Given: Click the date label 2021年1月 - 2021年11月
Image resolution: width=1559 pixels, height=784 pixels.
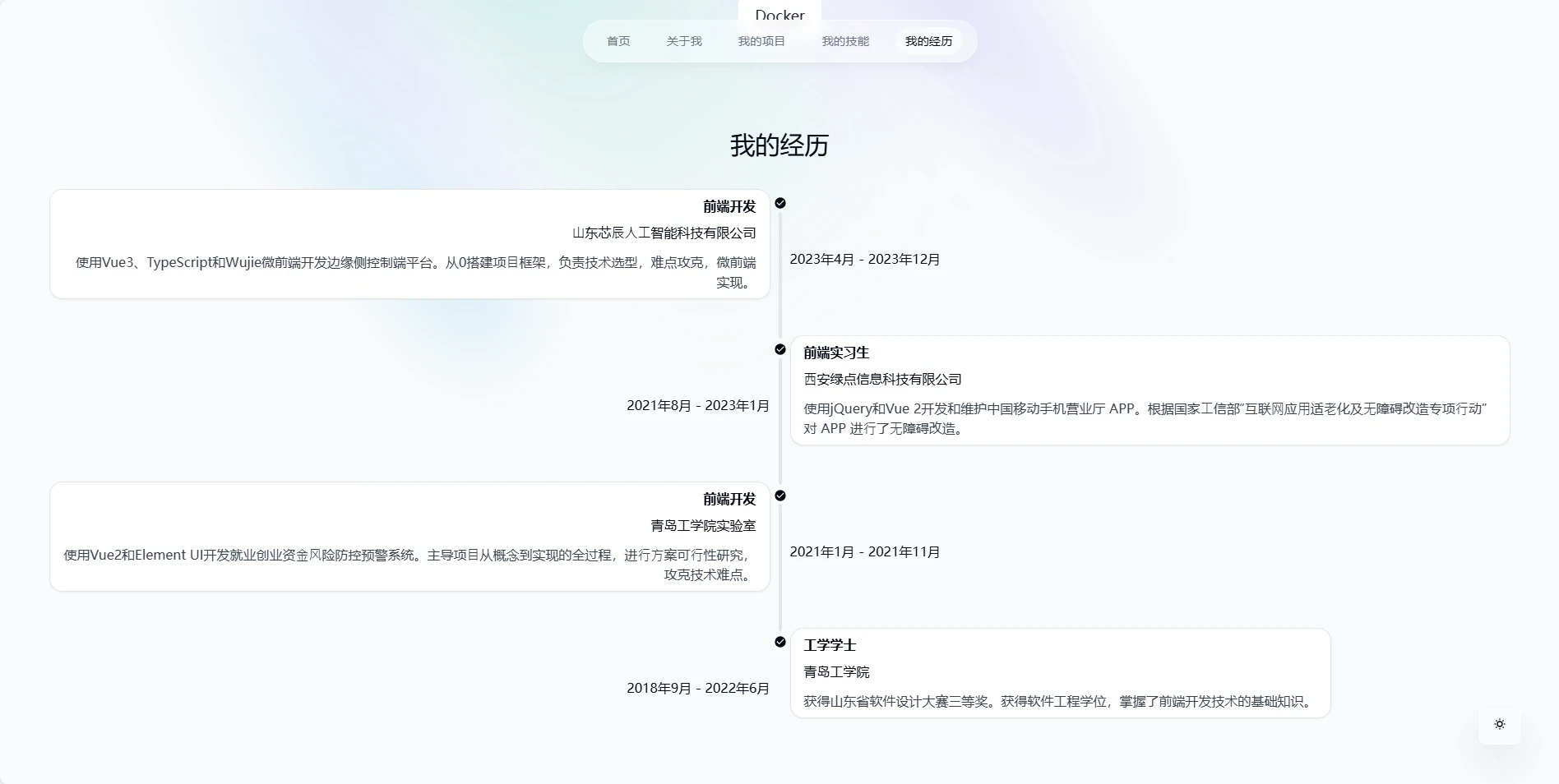Looking at the screenshot, I should [x=865, y=551].
